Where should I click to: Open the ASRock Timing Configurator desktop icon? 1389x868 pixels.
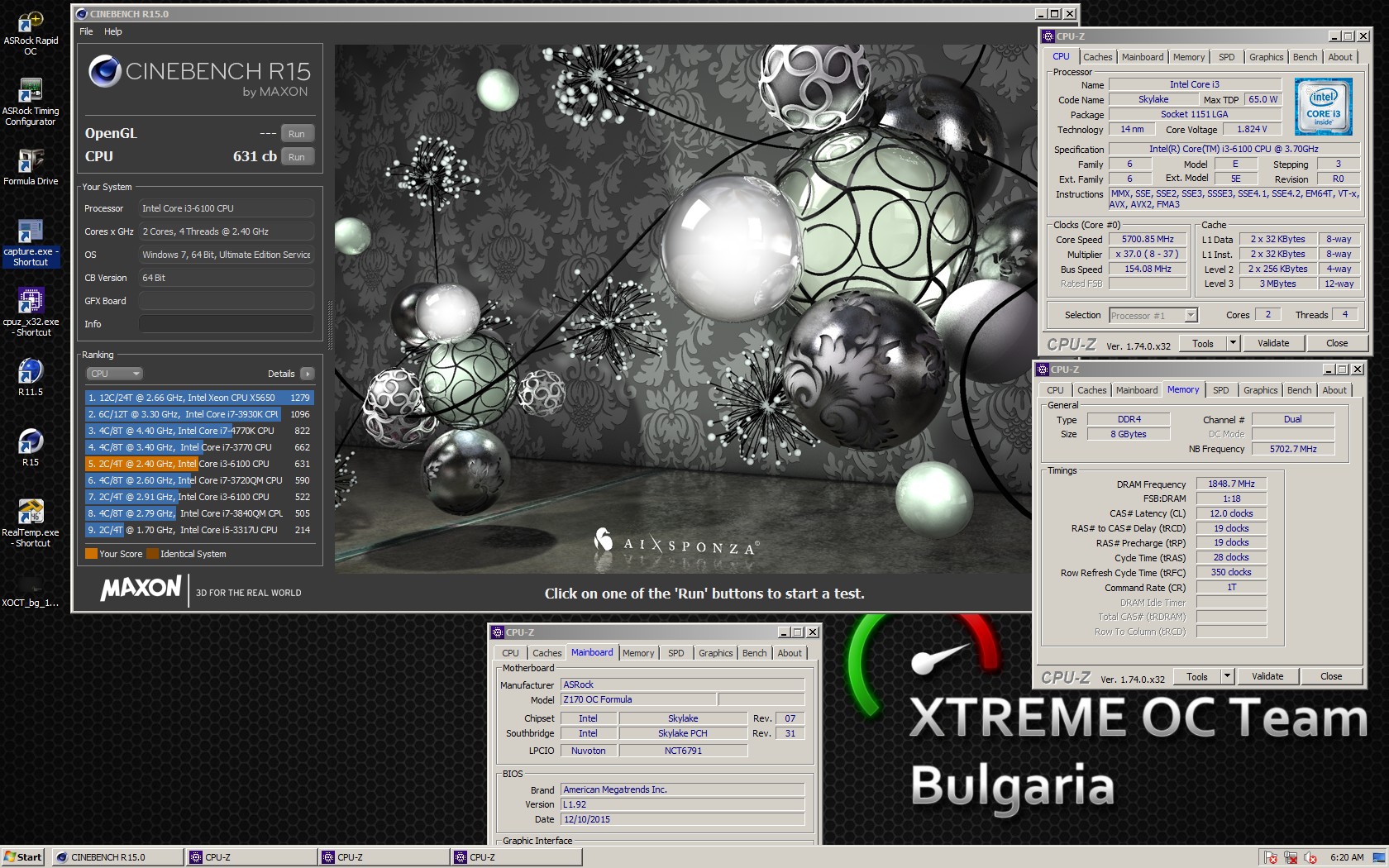click(x=31, y=103)
